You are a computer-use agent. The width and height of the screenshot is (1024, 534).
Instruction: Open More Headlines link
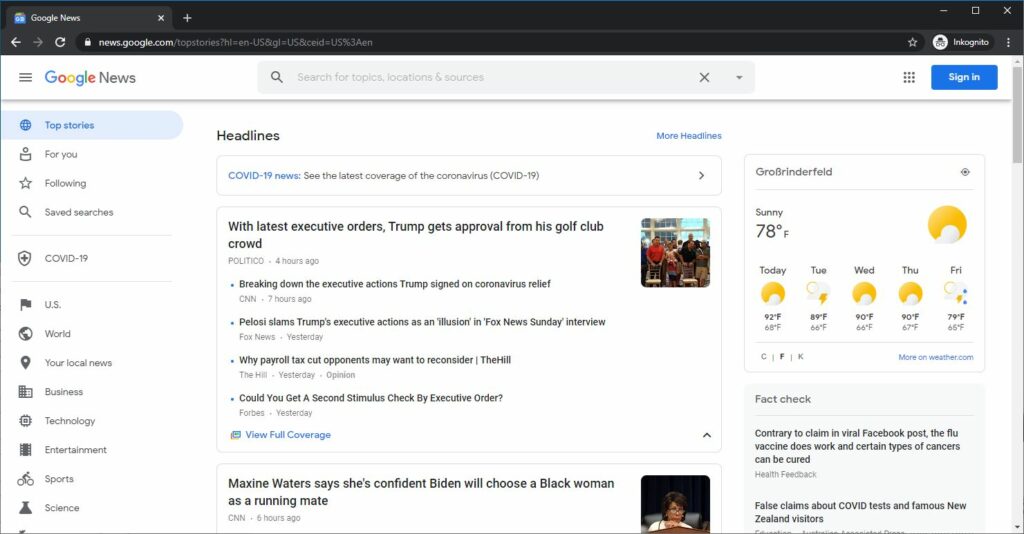tap(689, 136)
